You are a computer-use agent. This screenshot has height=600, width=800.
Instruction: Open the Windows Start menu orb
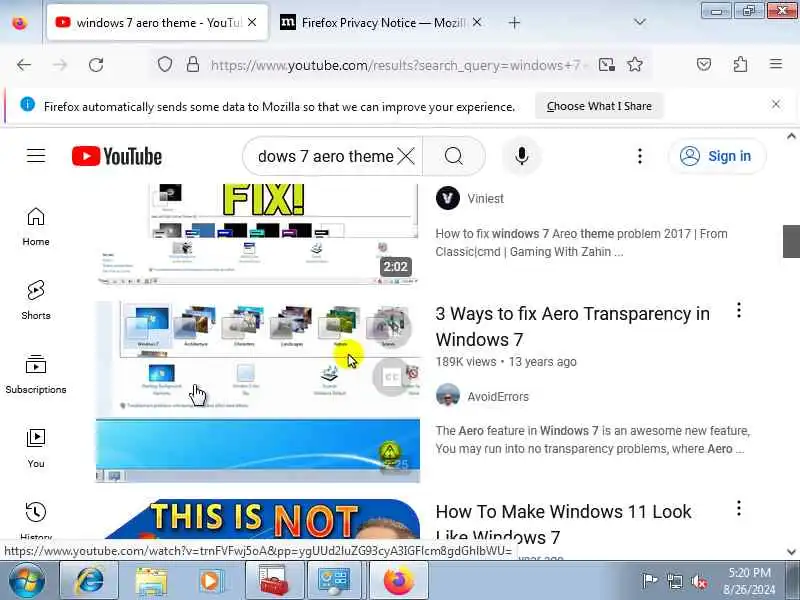(27, 581)
